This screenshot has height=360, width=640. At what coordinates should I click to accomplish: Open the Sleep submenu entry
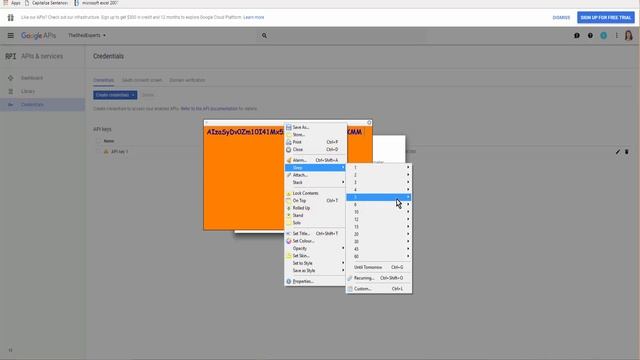[x=315, y=168]
